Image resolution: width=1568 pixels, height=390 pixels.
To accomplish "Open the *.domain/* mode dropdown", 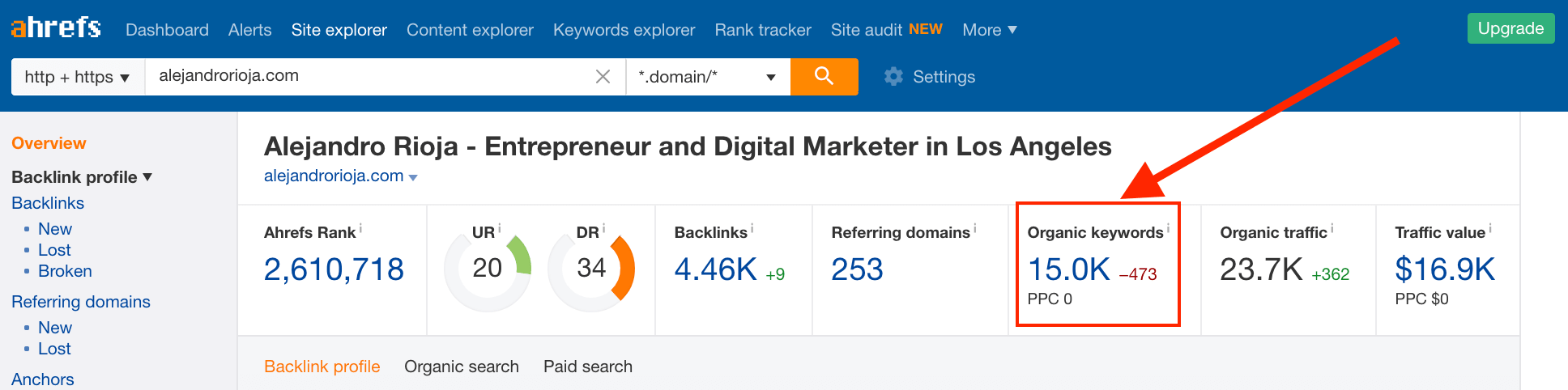I will tap(708, 77).
